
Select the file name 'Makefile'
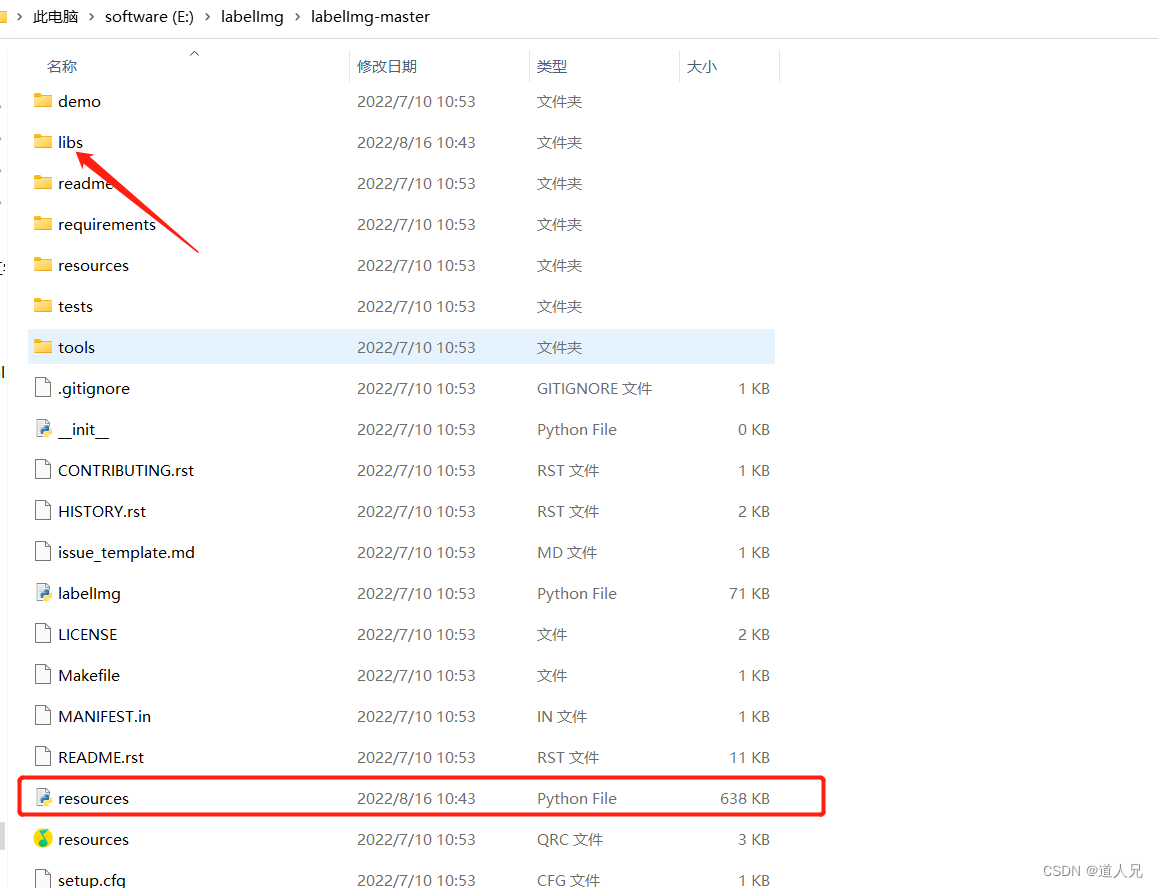(89, 675)
